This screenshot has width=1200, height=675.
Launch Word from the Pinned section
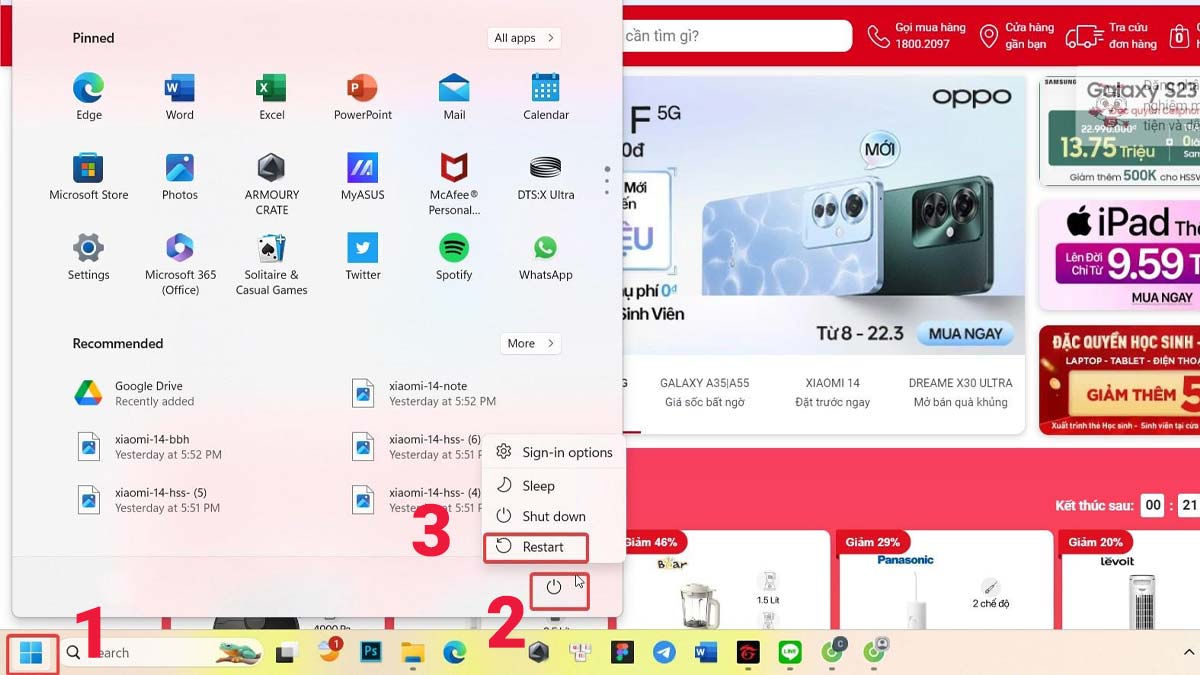(x=180, y=97)
